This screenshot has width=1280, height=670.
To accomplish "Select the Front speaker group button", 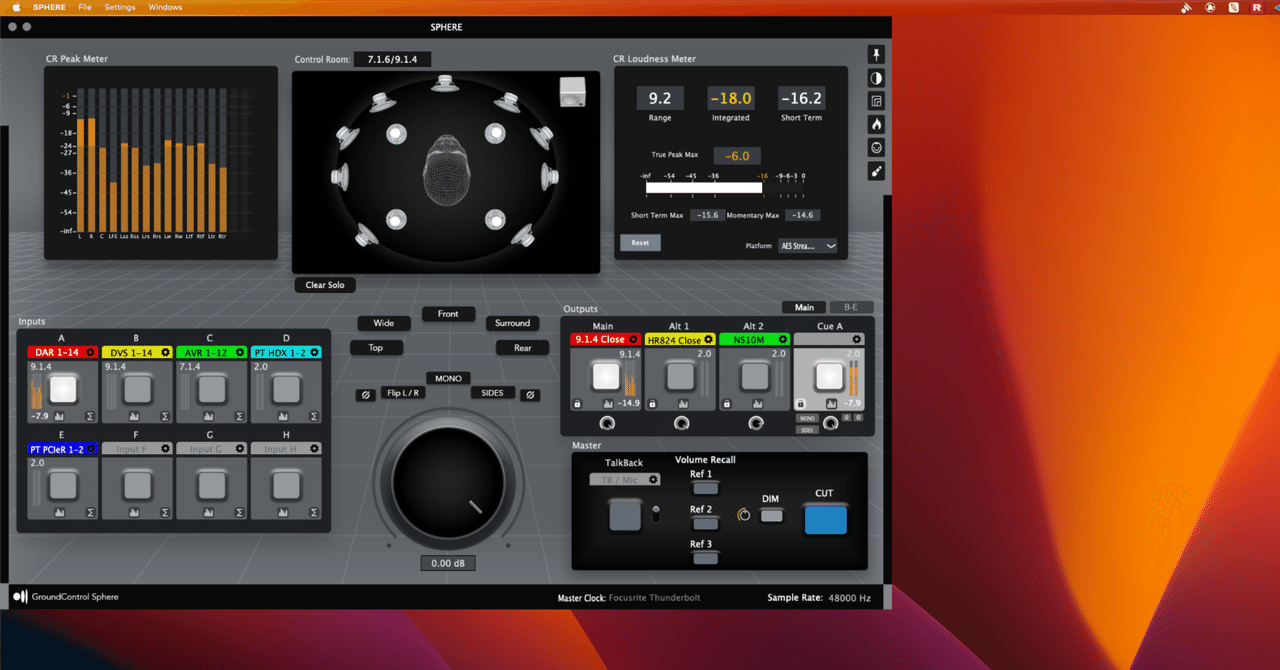I will 448,314.
